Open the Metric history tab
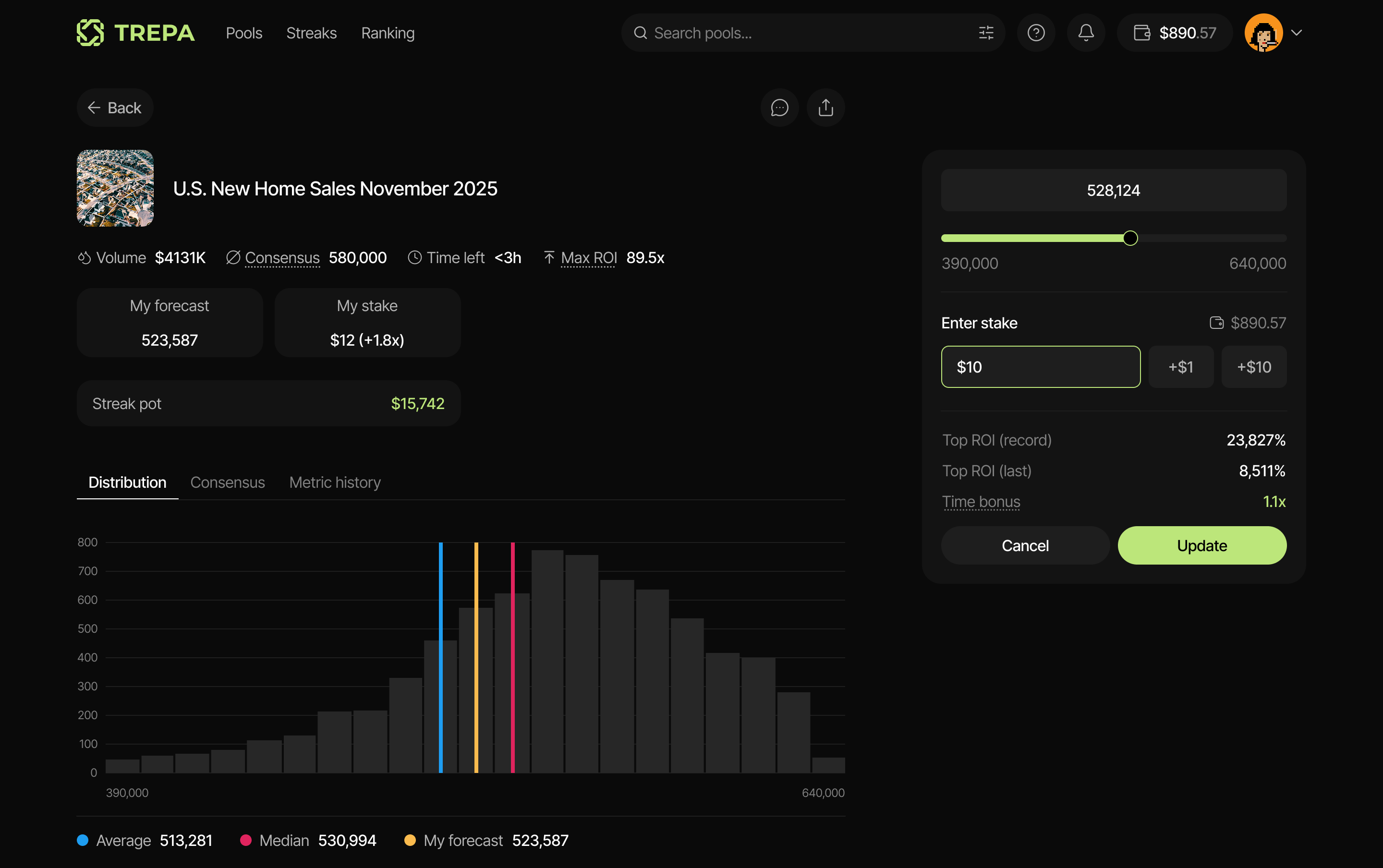Image resolution: width=1383 pixels, height=868 pixels. [335, 482]
